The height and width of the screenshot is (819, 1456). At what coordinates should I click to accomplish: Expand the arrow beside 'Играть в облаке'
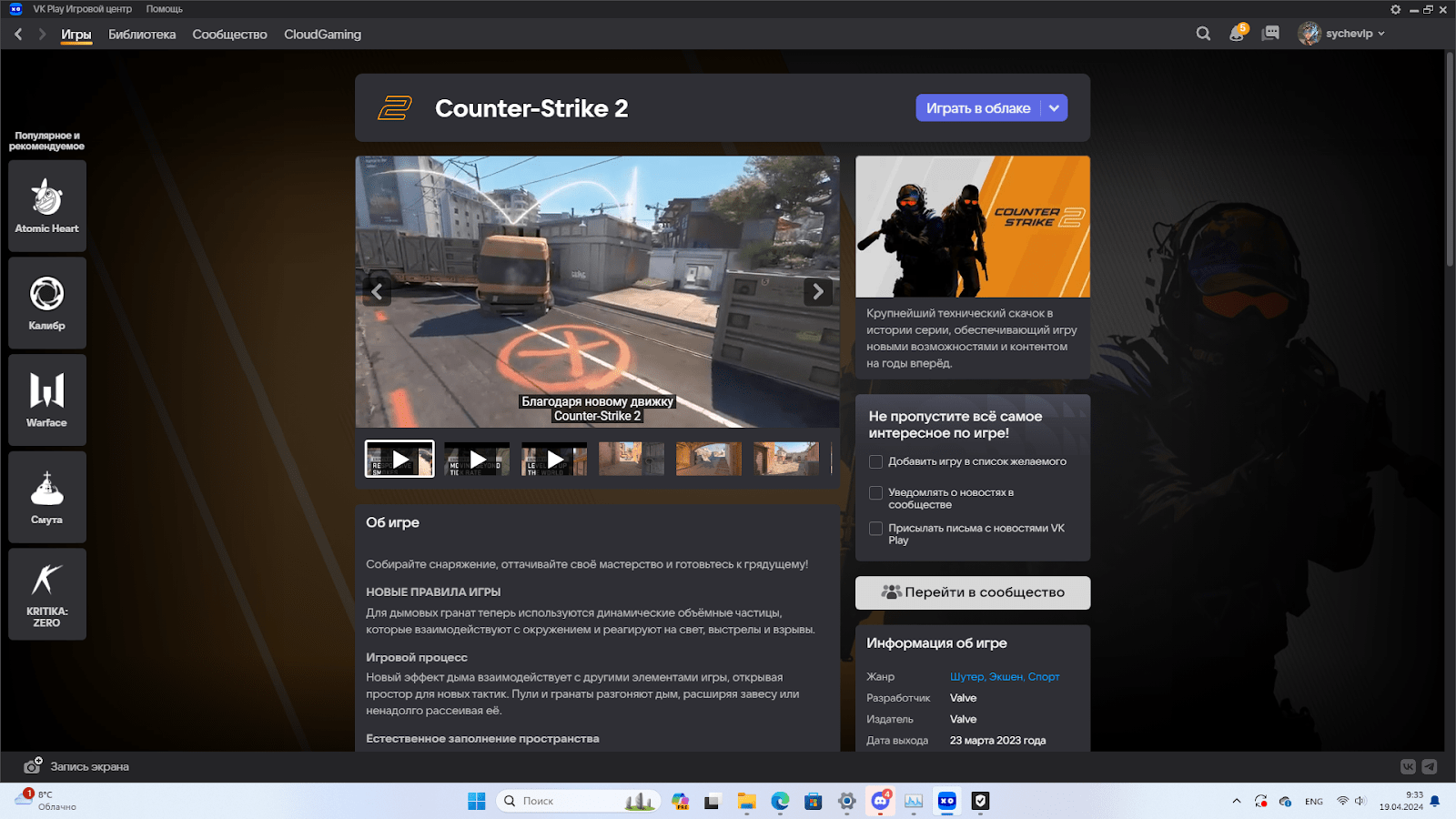coord(1054,108)
